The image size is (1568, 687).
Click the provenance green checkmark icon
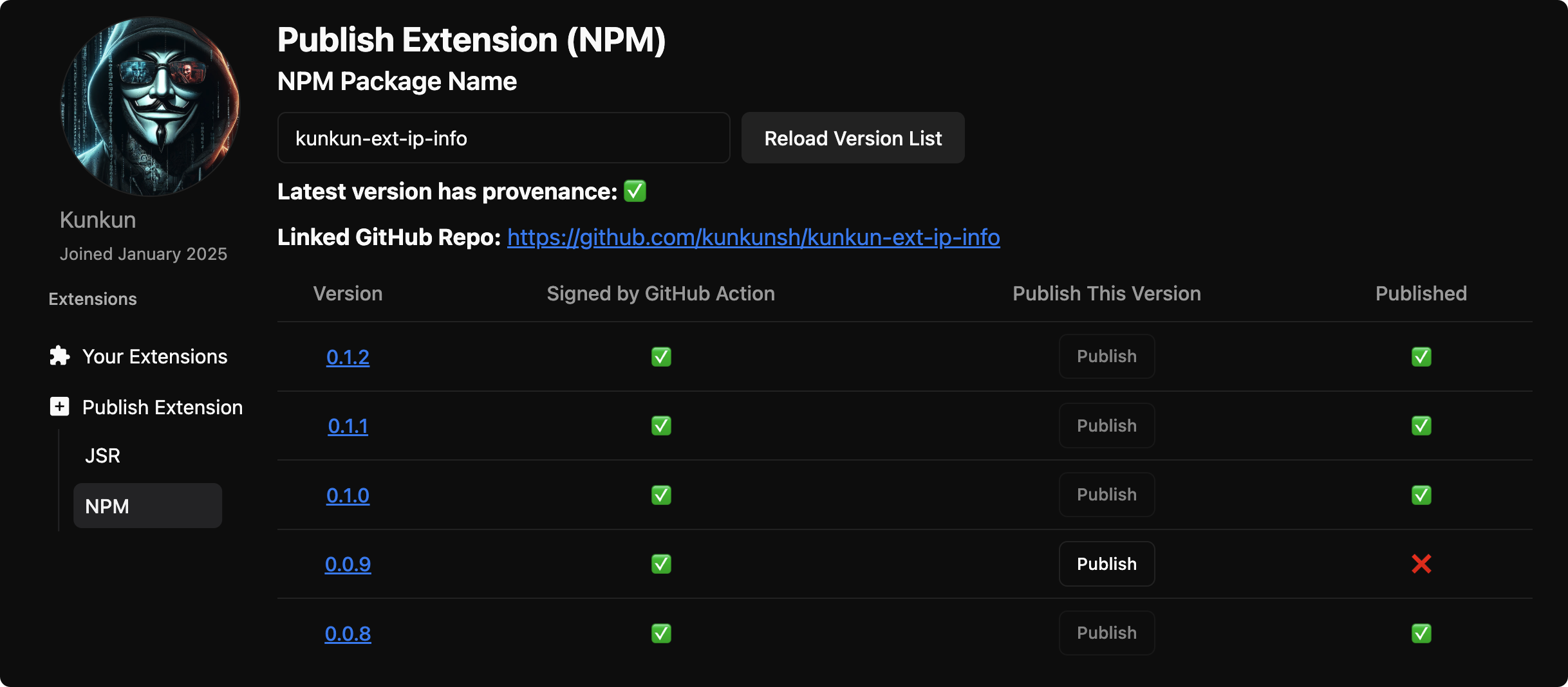635,191
